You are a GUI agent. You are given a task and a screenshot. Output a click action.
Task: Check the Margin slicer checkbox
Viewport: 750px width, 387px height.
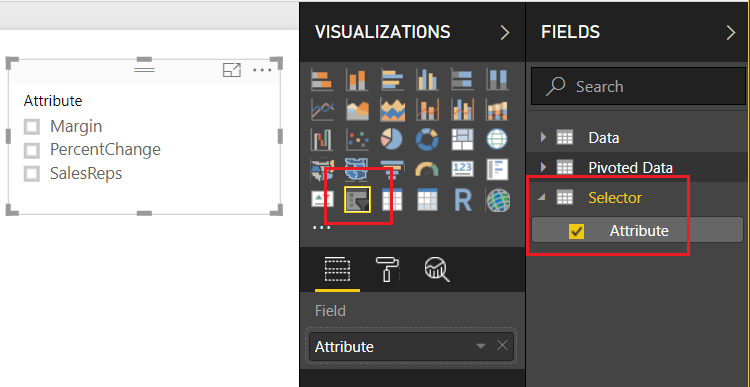click(32, 127)
